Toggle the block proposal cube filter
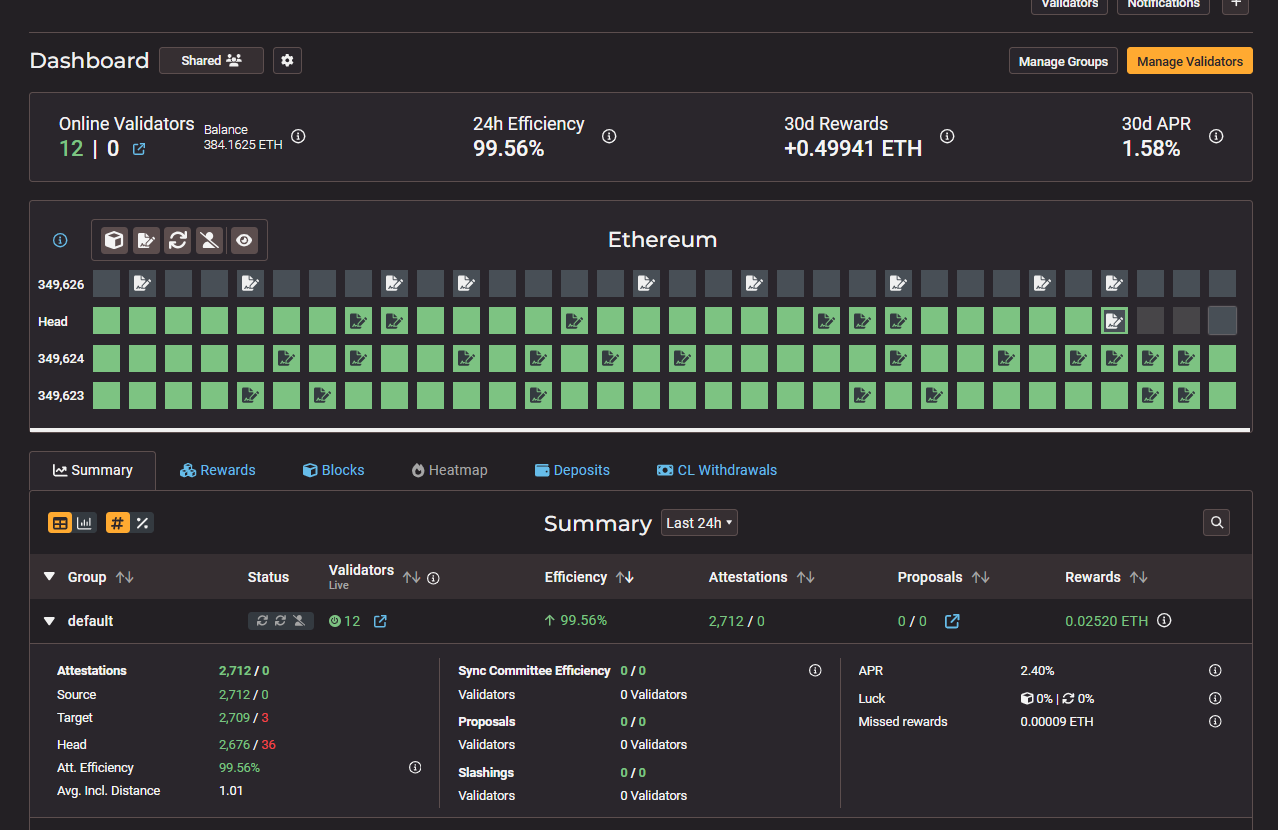Viewport: 1278px width, 830px height. (x=114, y=240)
